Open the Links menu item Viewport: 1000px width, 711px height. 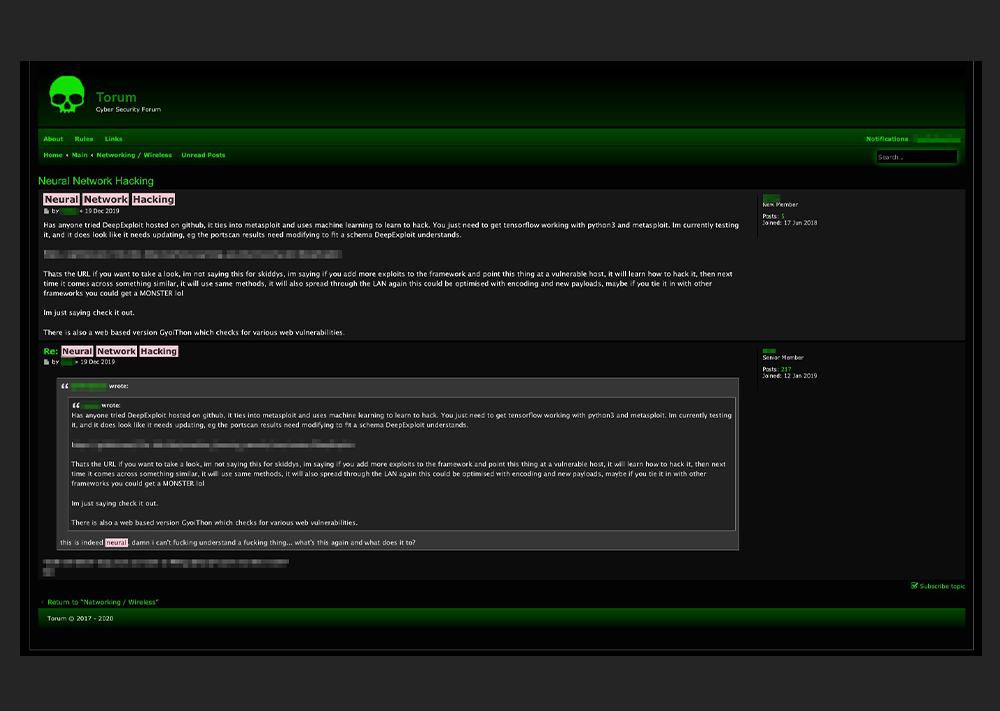[x=113, y=139]
